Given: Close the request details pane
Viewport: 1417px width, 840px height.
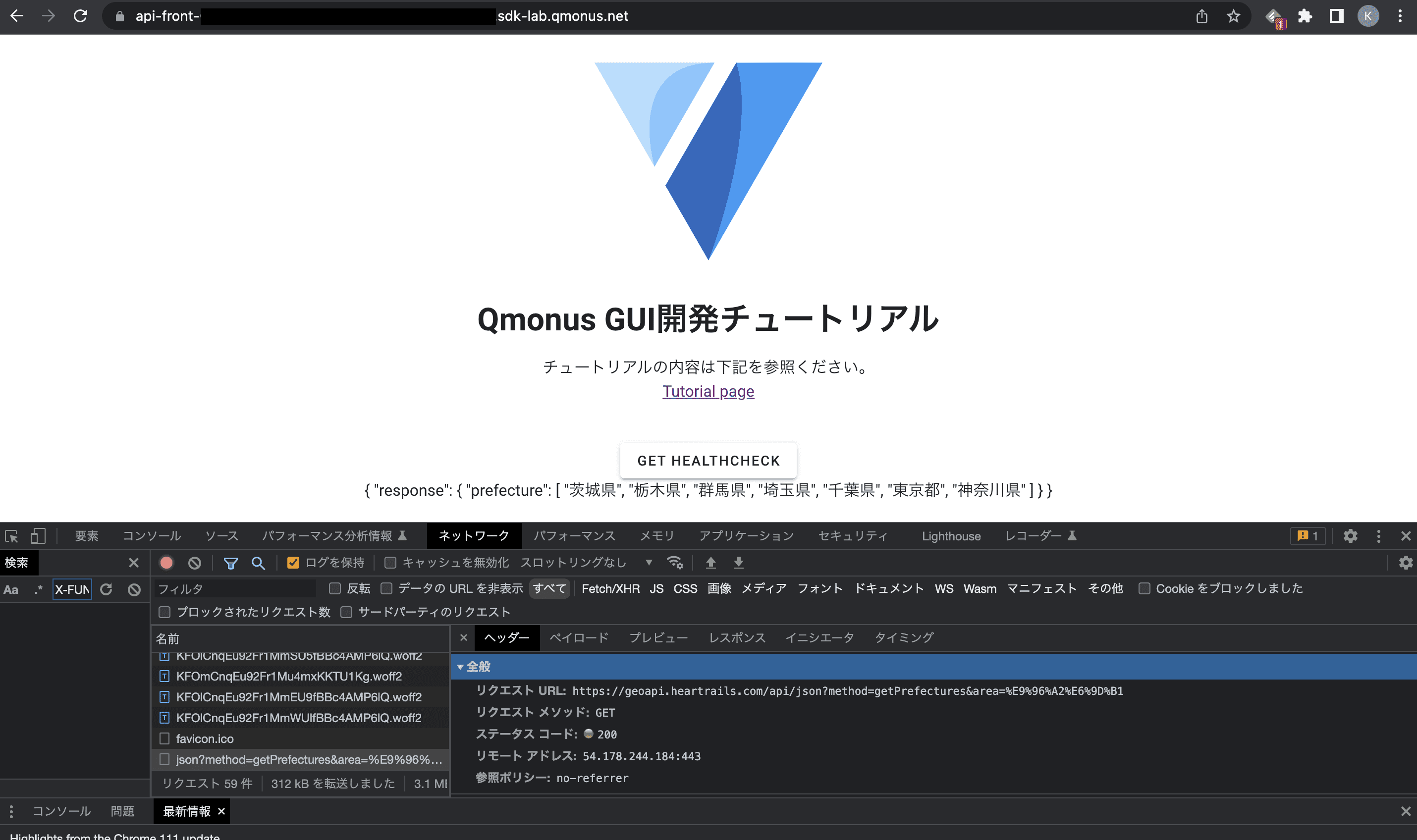Looking at the screenshot, I should [x=464, y=638].
